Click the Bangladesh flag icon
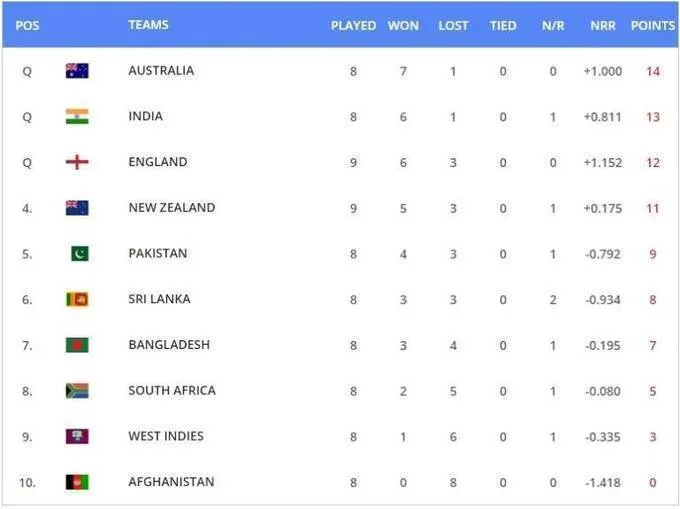680x509 pixels. [x=77, y=345]
